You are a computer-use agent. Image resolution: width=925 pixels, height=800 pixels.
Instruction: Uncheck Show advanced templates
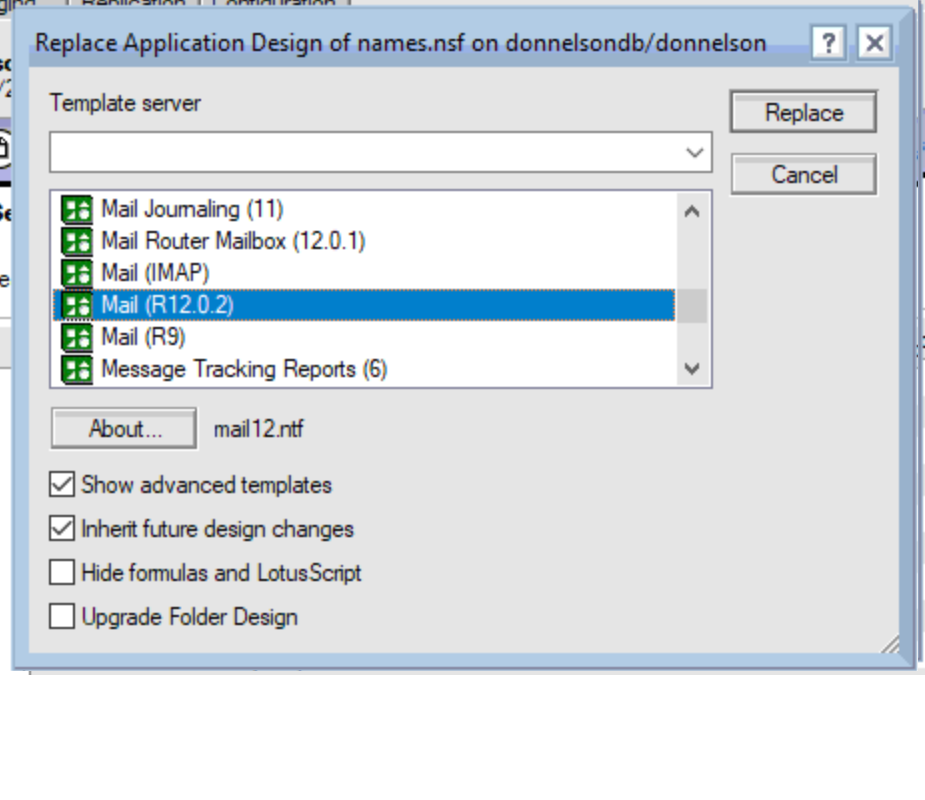[62, 484]
